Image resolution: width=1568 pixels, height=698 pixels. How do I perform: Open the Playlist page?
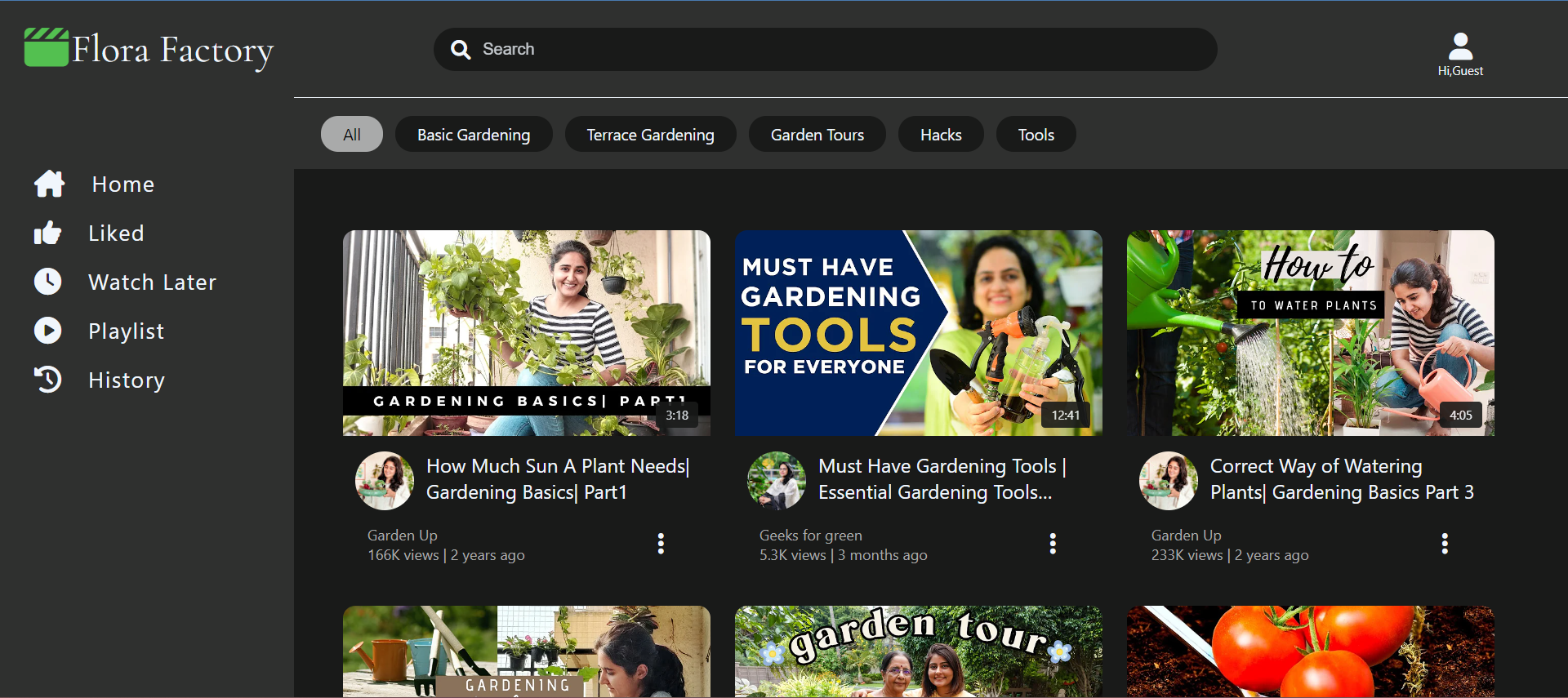click(126, 331)
